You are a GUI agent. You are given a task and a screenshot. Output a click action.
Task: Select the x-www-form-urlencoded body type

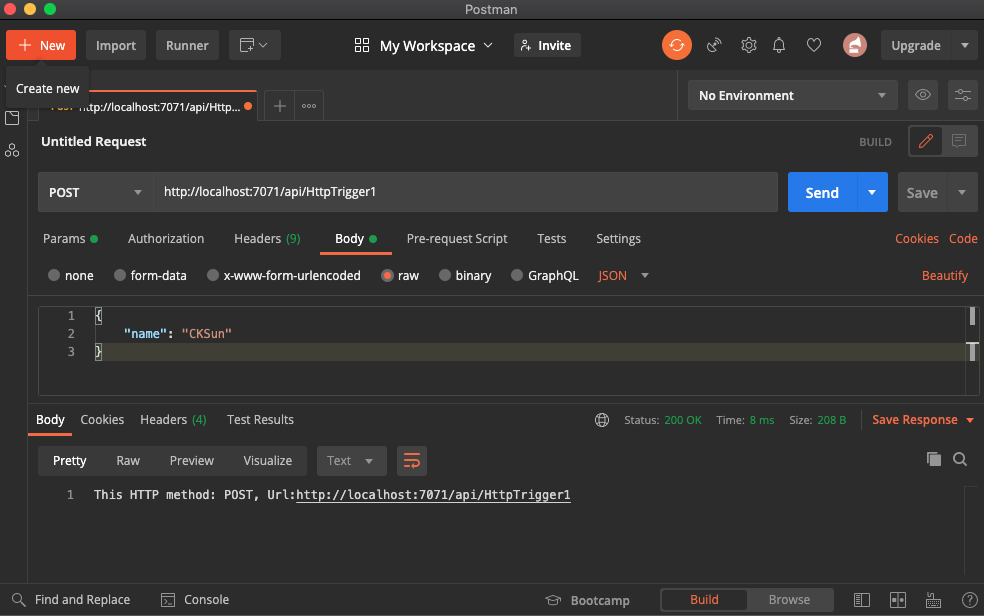tap(284, 275)
